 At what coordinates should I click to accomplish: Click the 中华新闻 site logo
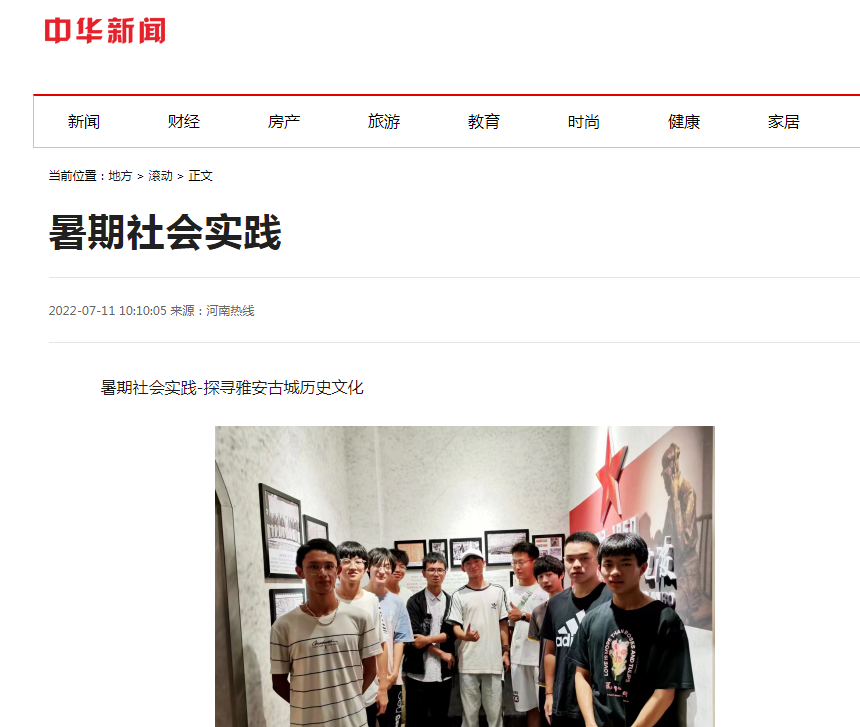pyautogui.click(x=105, y=31)
